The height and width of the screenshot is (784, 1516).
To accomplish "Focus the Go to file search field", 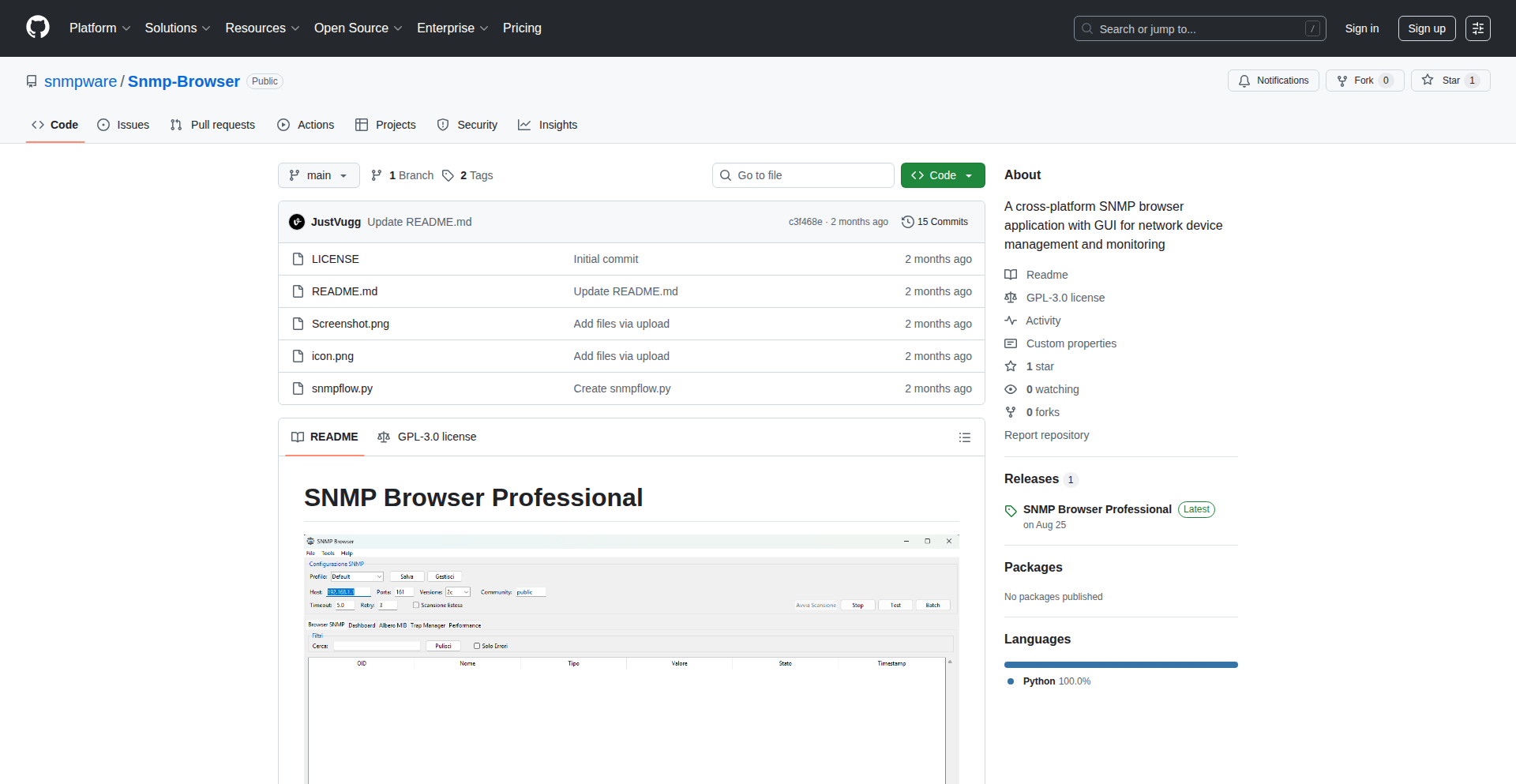I will [803, 175].
